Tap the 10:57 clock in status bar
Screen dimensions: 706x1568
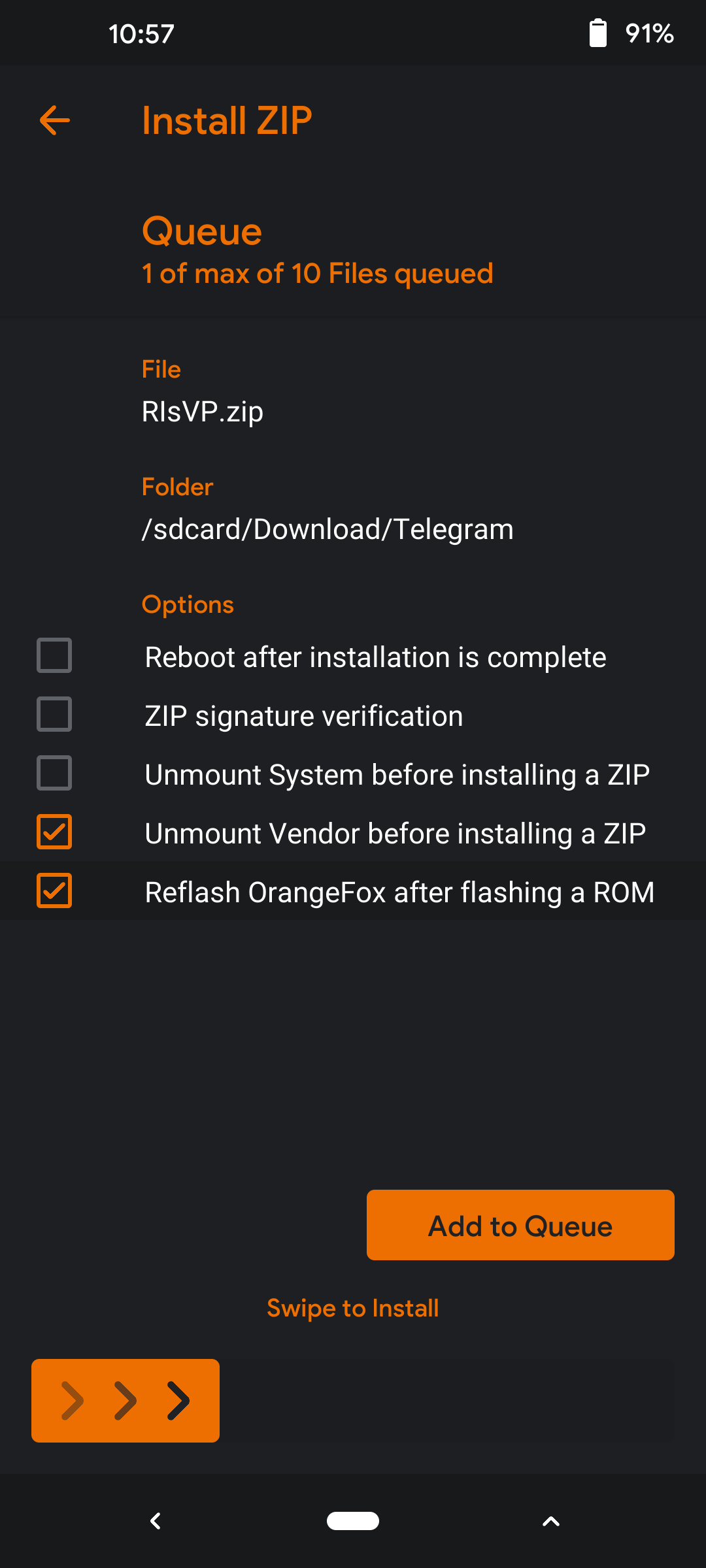coord(141,34)
